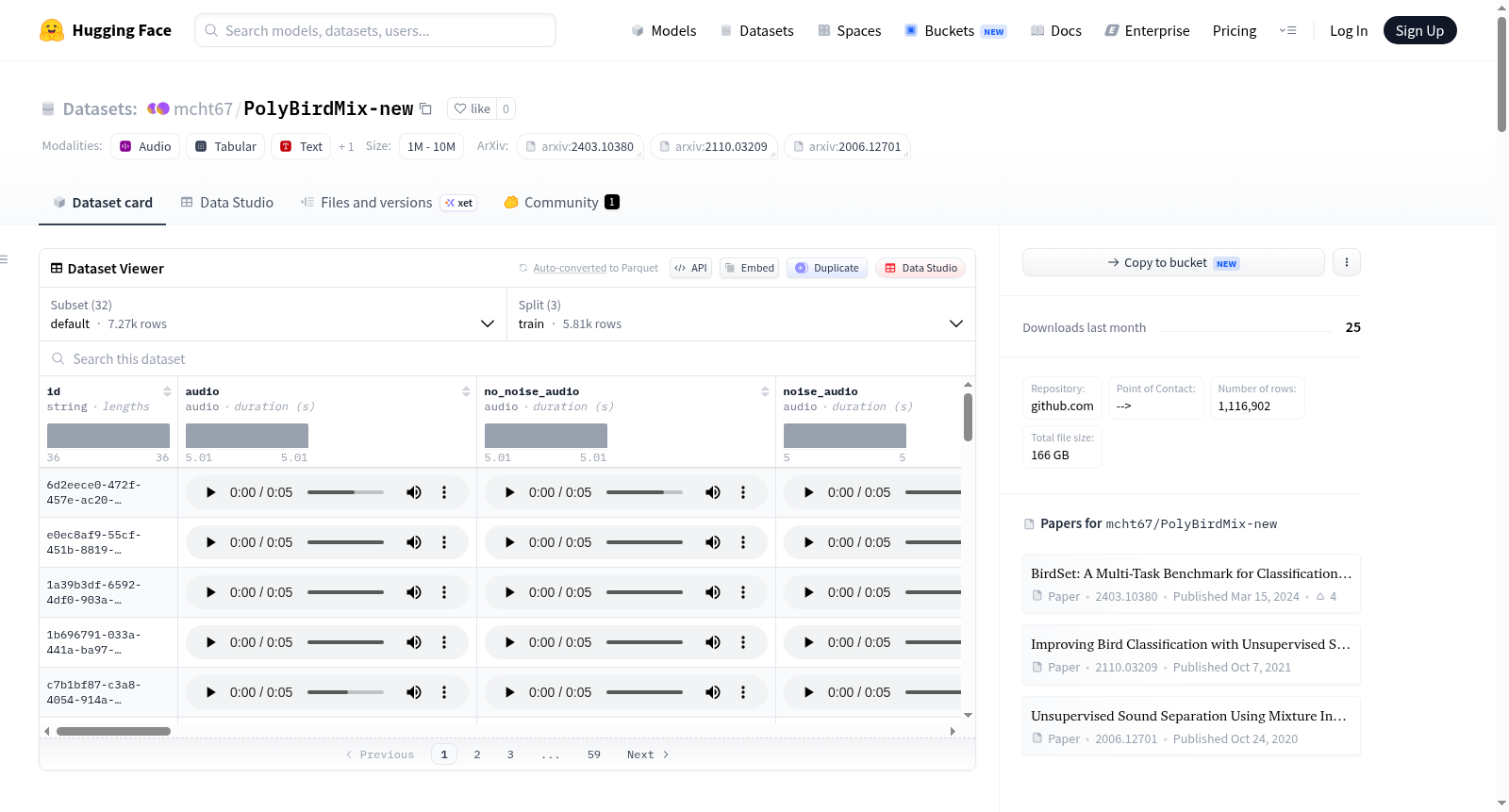The width and height of the screenshot is (1509, 812).
Task: Click the Hugging Face logo icon
Action: (52, 30)
